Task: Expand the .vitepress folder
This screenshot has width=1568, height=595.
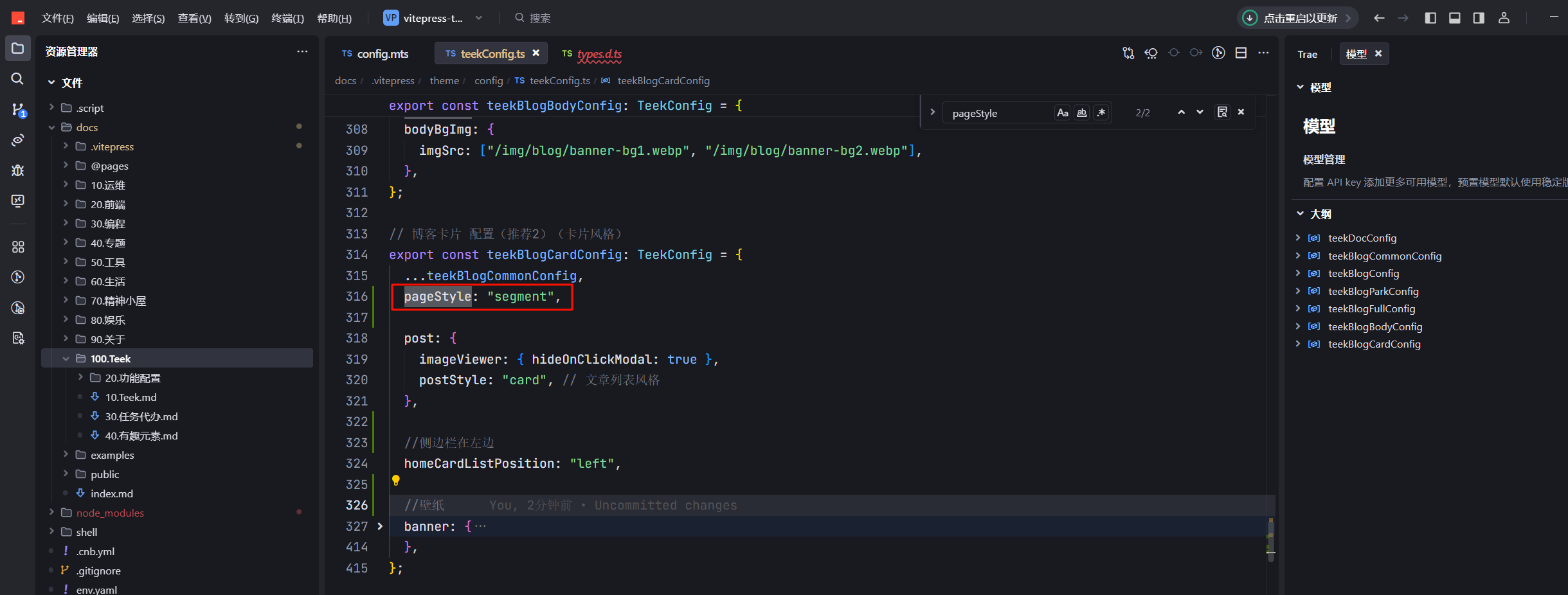Action: tap(113, 147)
